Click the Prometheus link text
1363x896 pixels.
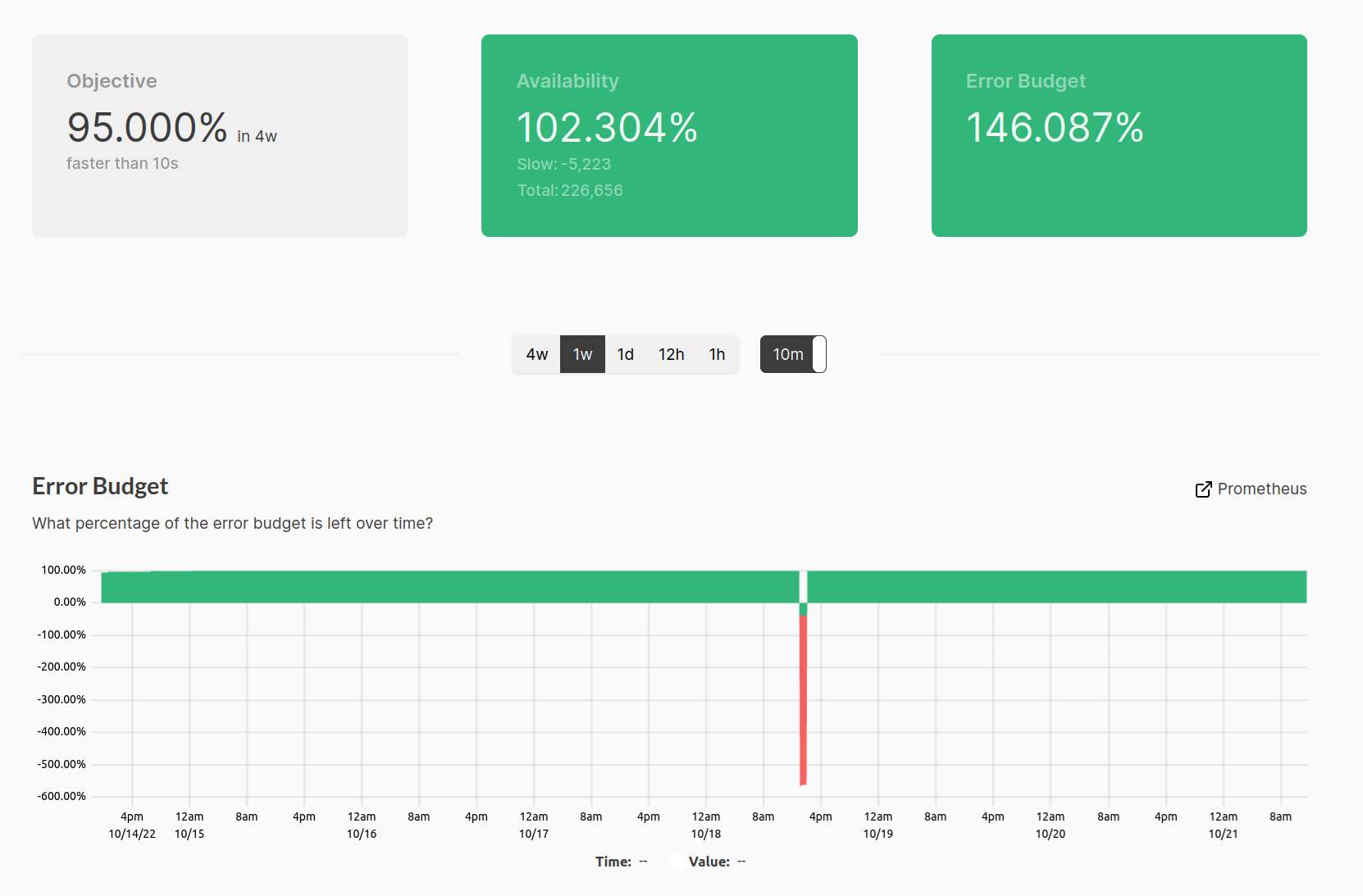pyautogui.click(x=1261, y=489)
